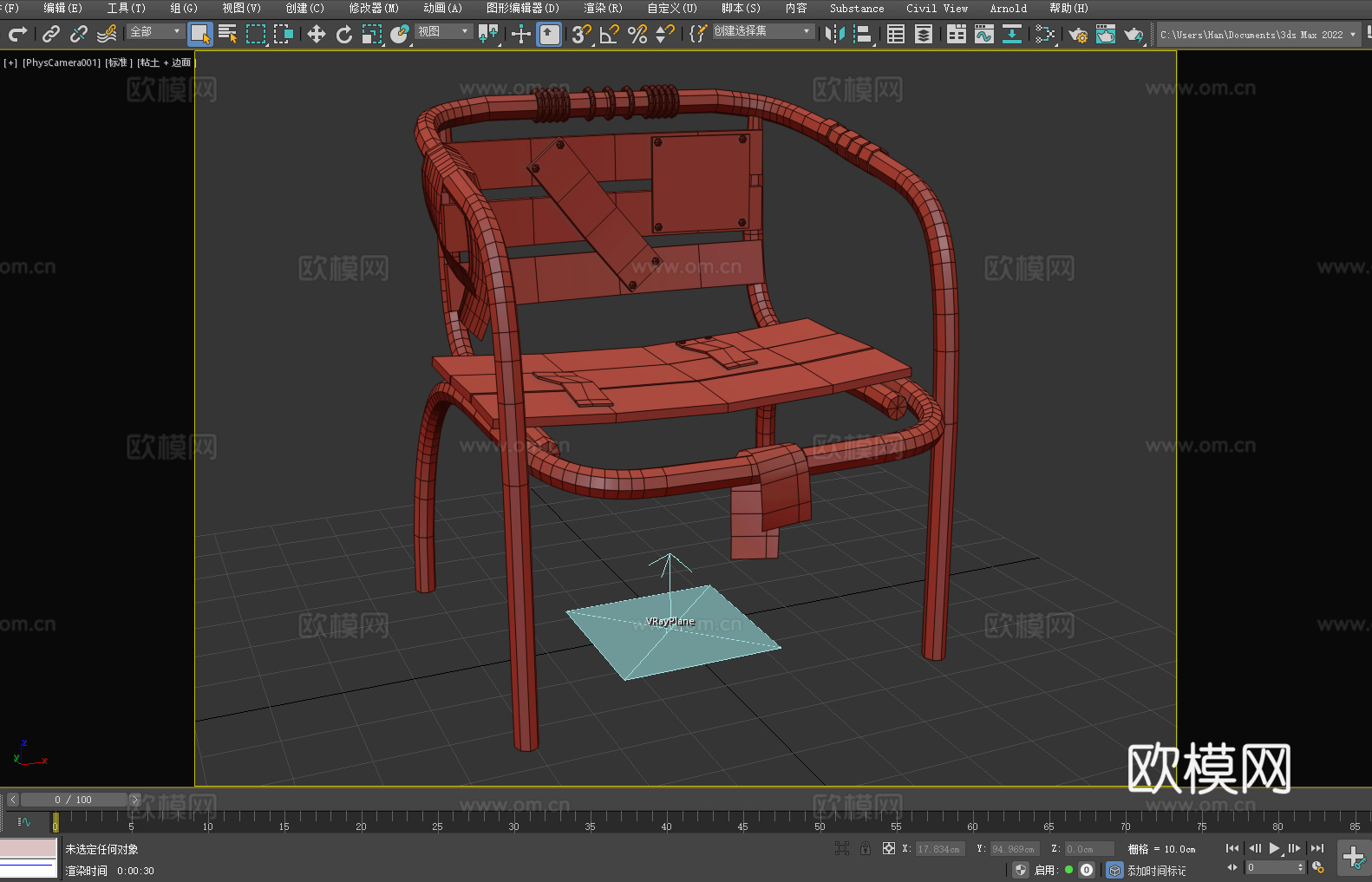
Task: Click Edit Named Selection Sets icon
Action: pos(698,34)
